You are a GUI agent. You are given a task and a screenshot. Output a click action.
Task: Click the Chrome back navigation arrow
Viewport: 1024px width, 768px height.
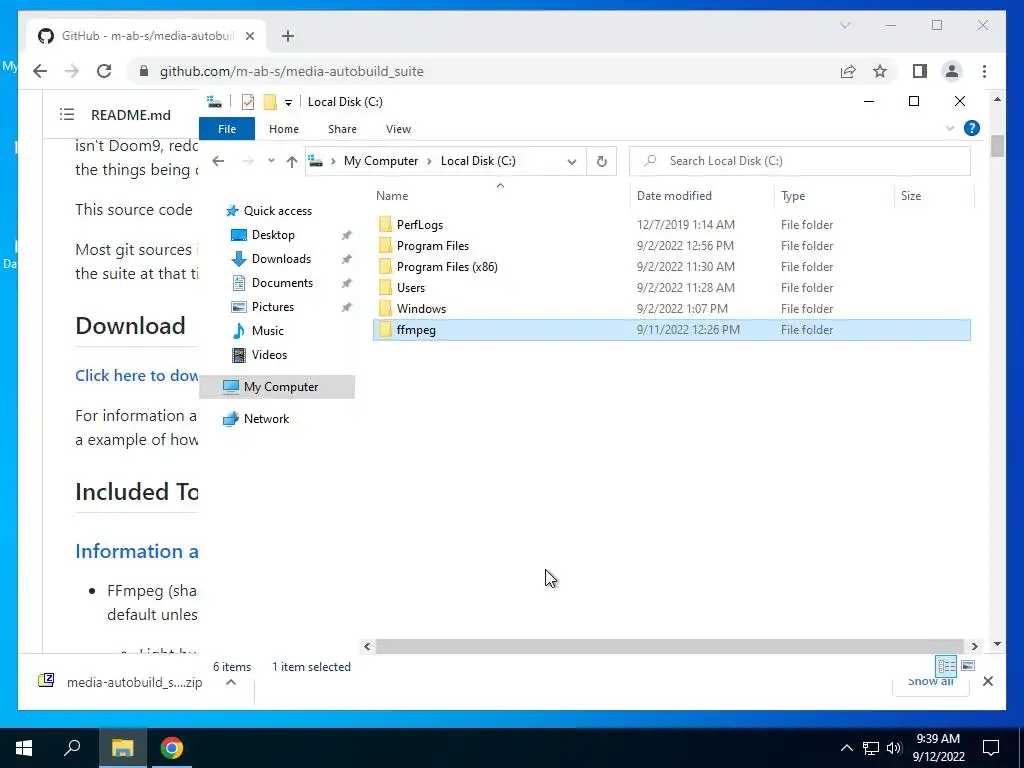tap(40, 71)
